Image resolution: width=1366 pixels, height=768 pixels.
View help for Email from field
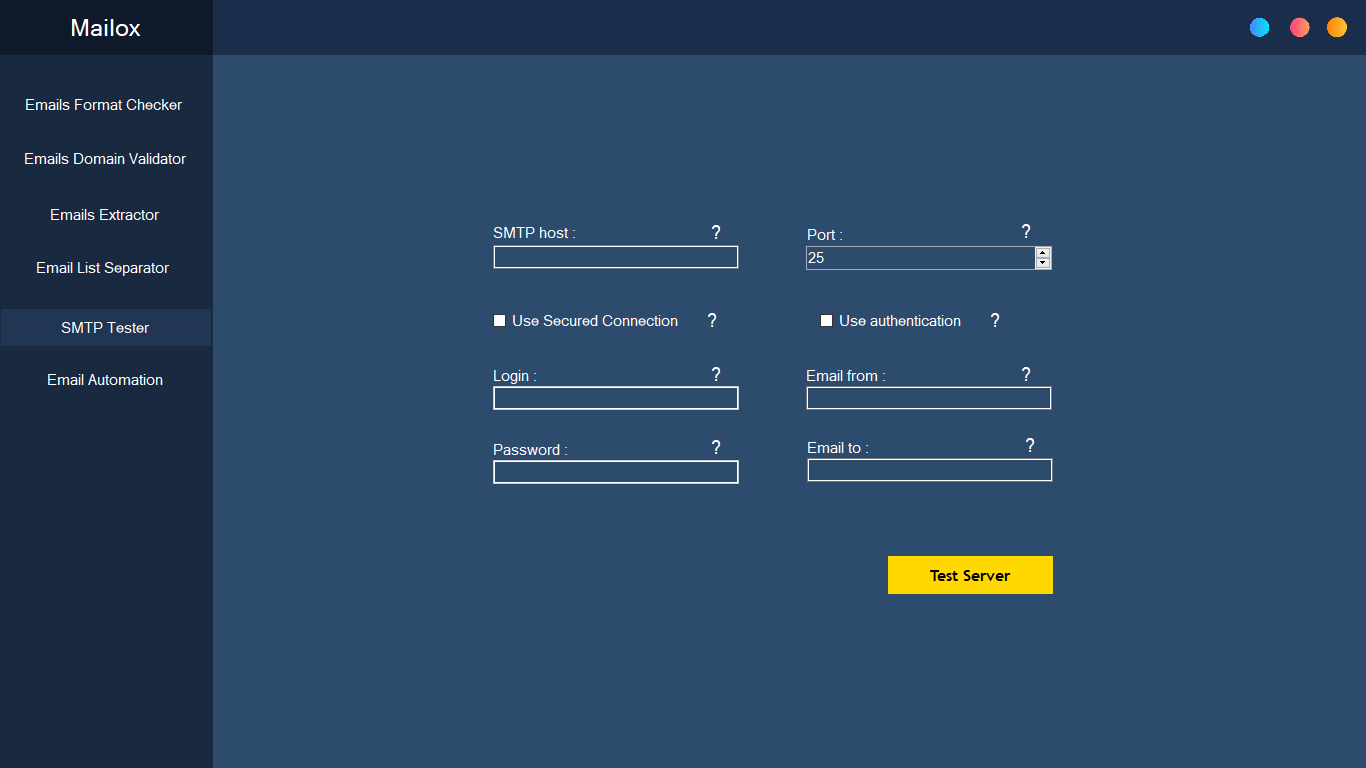pos(1025,374)
